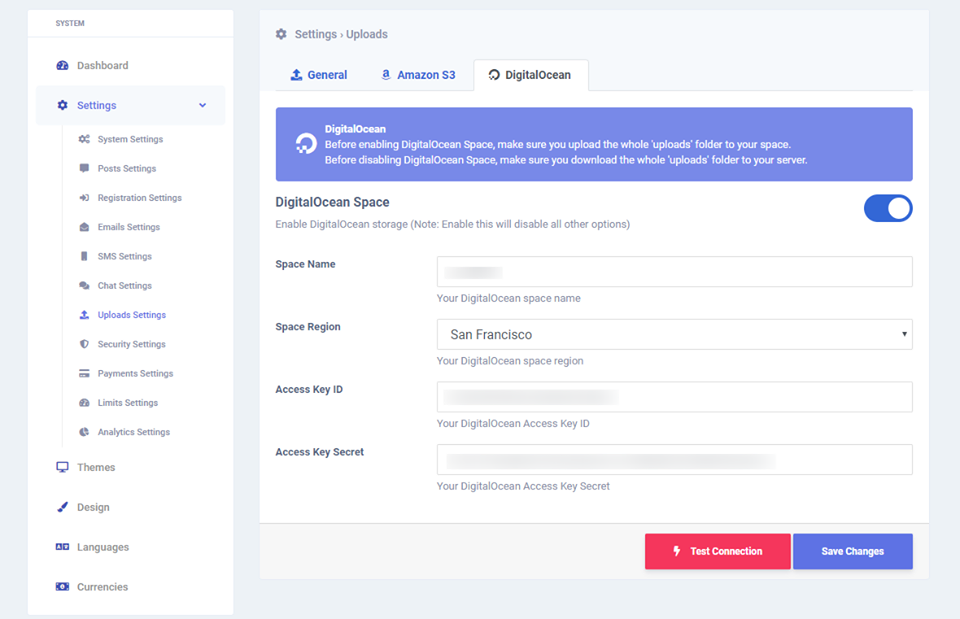This screenshot has width=960, height=619.
Task: Click the Languages icon
Action: [62, 547]
